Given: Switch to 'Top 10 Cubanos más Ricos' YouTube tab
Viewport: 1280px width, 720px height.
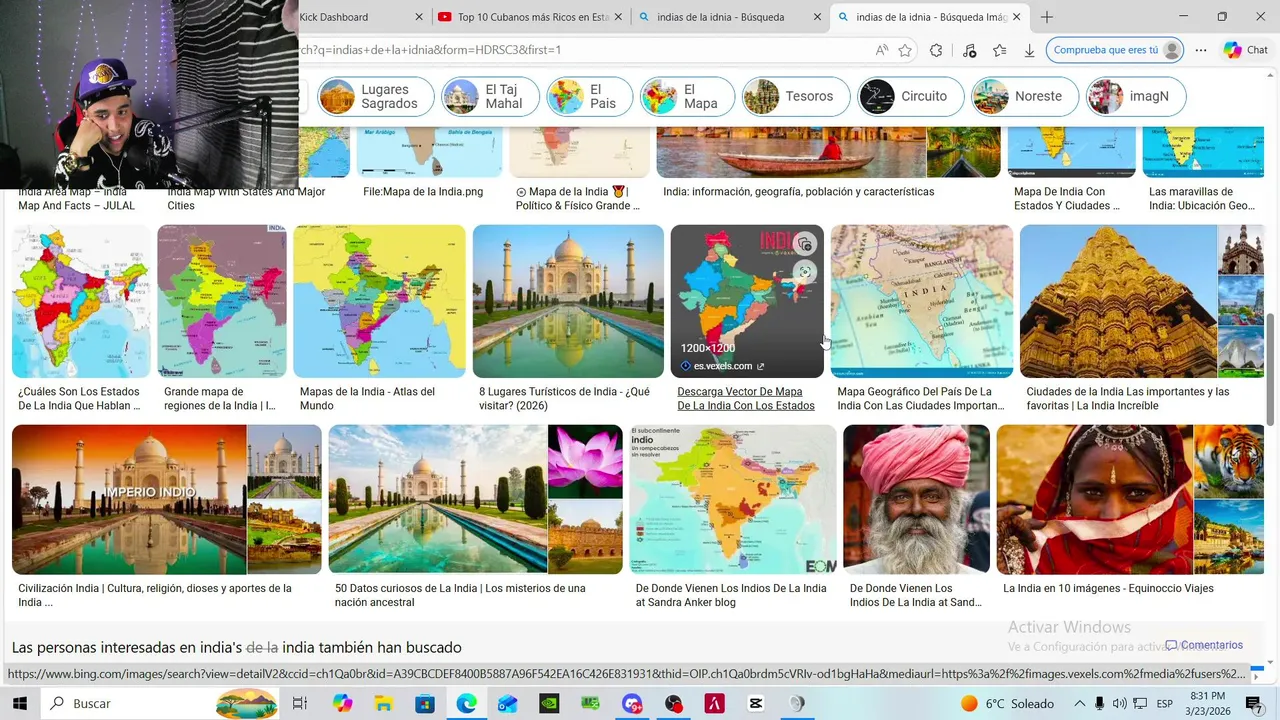Looking at the screenshot, I should (530, 17).
